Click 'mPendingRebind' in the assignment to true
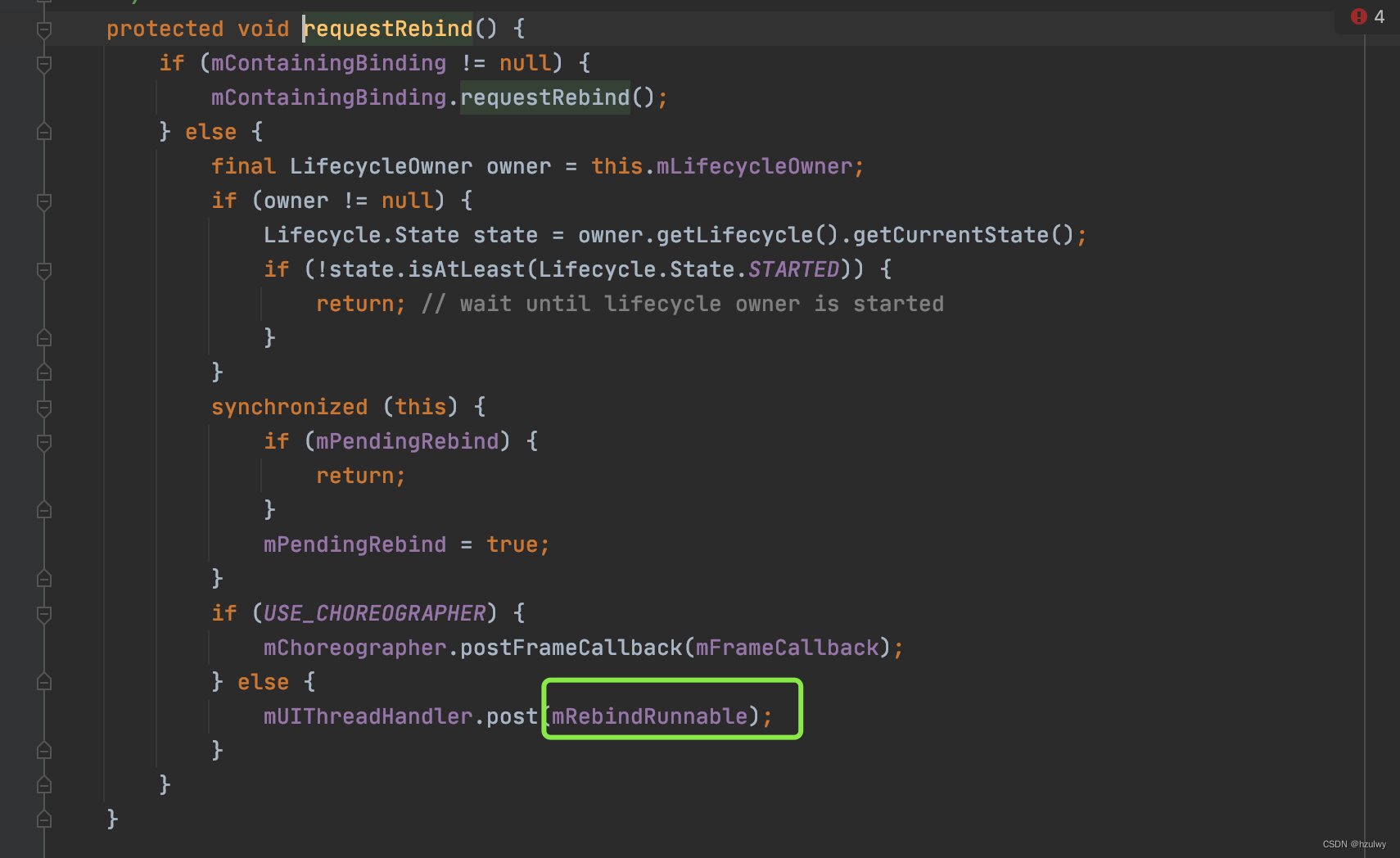Image resolution: width=1400 pixels, height=858 pixels. tap(355, 544)
